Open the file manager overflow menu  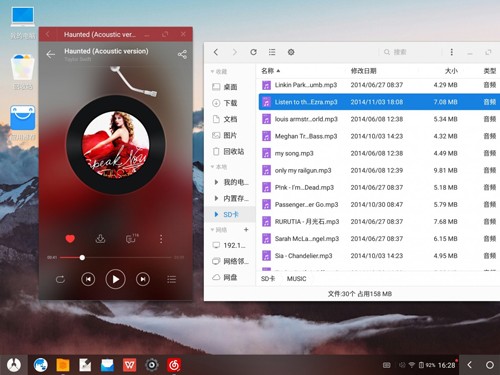pyautogui.click(x=452, y=52)
